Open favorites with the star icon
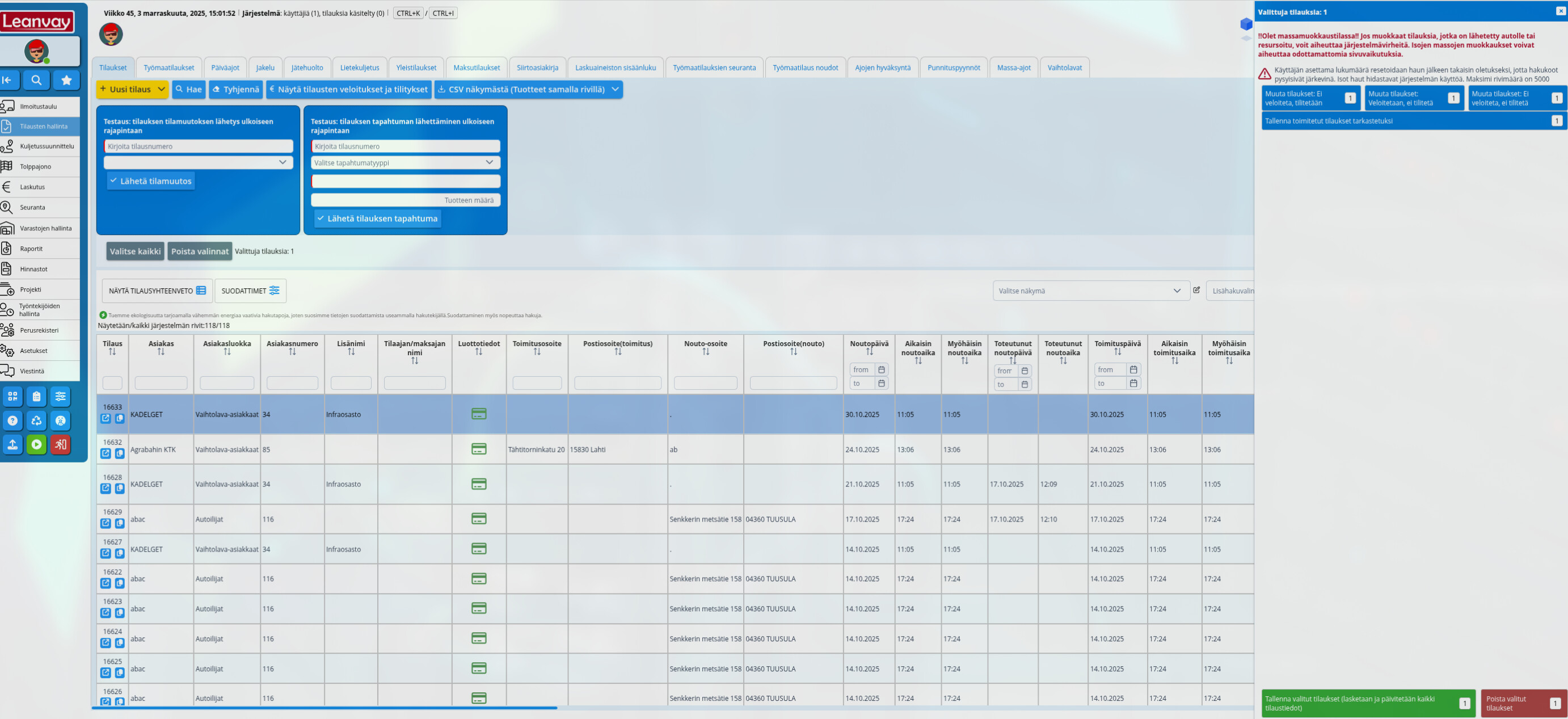Viewport: 1568px width, 719px height. point(66,80)
